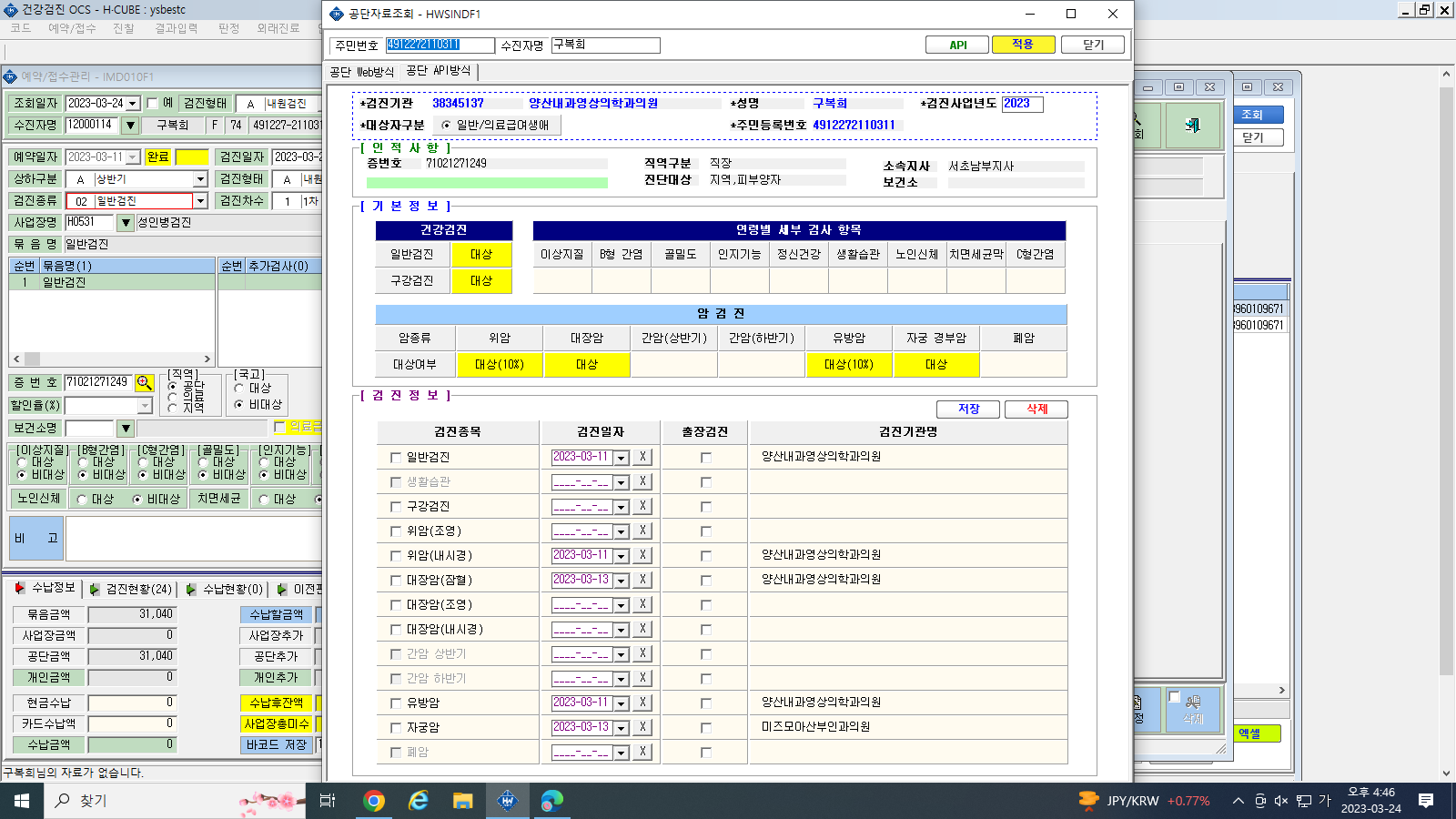Clear the 일반검진 date with X button
Screen dimensions: 1456x819
pyautogui.click(x=642, y=457)
